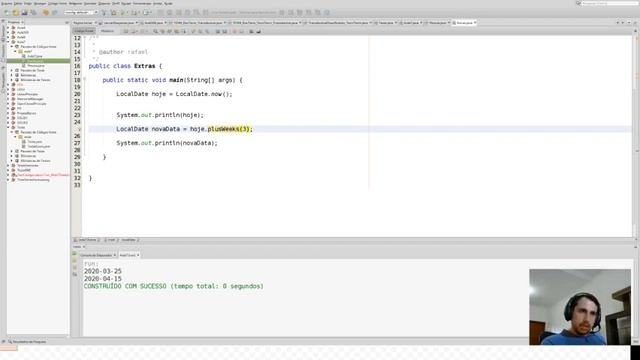This screenshot has width=640, height=360.
Task: Open the Ajuda menu
Action: tap(168, 3)
